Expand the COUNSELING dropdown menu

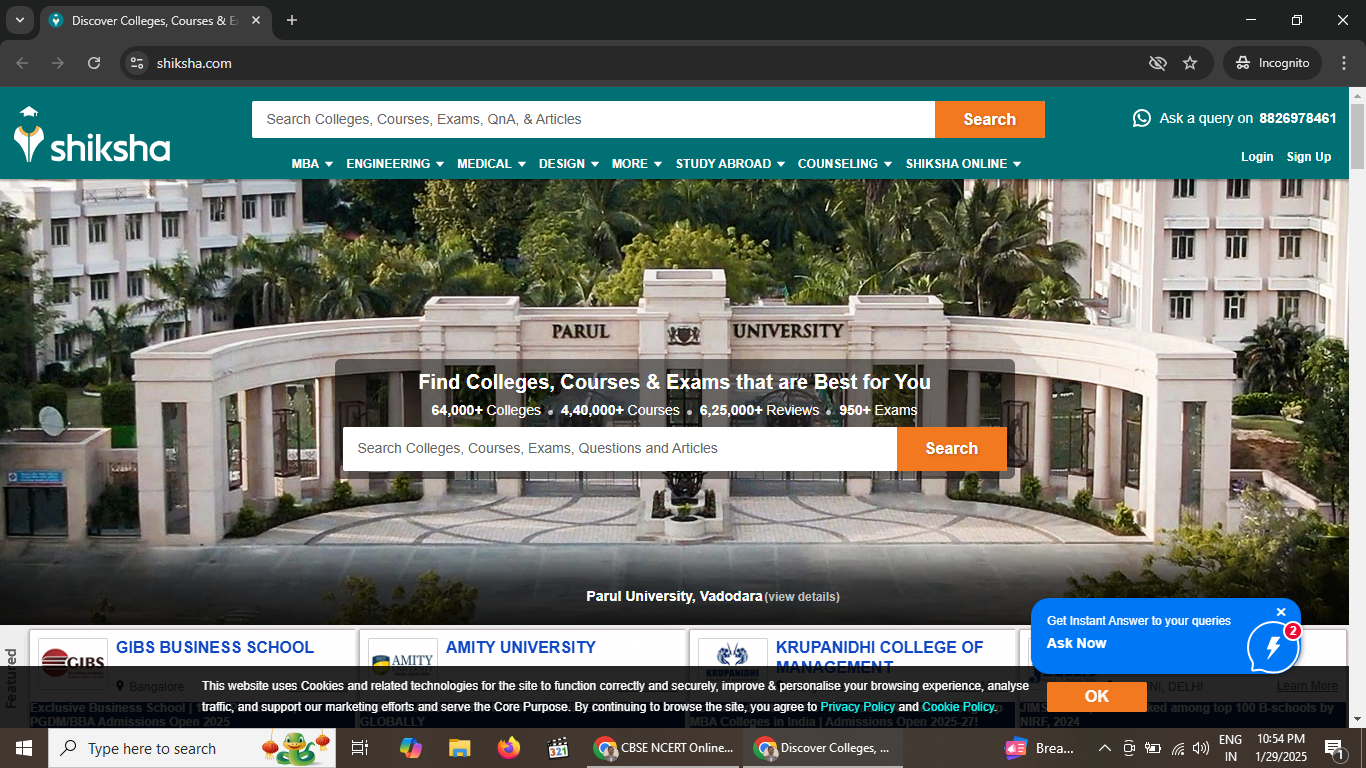tap(845, 164)
